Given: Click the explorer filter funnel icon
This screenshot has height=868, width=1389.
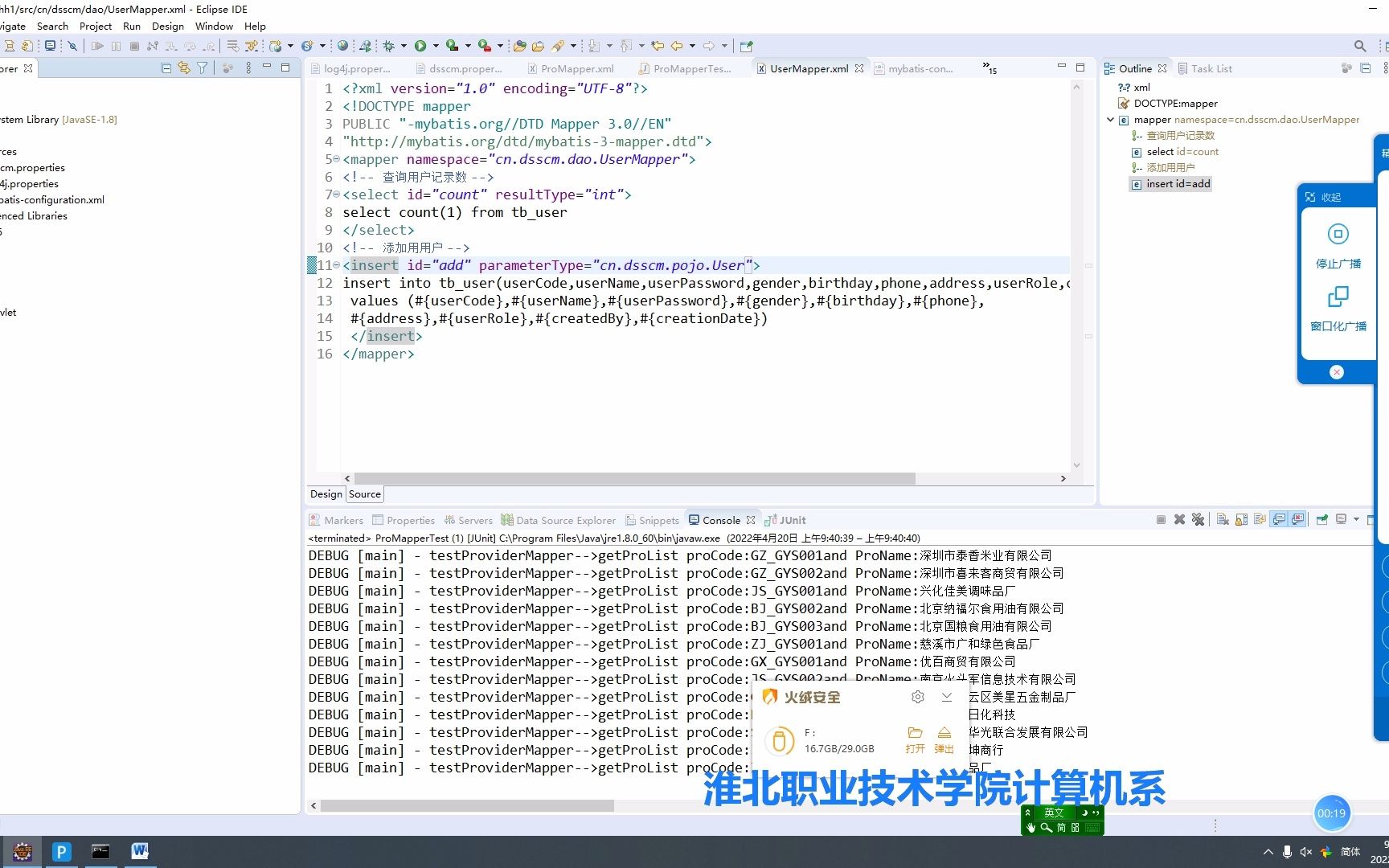Looking at the screenshot, I should tap(203, 68).
